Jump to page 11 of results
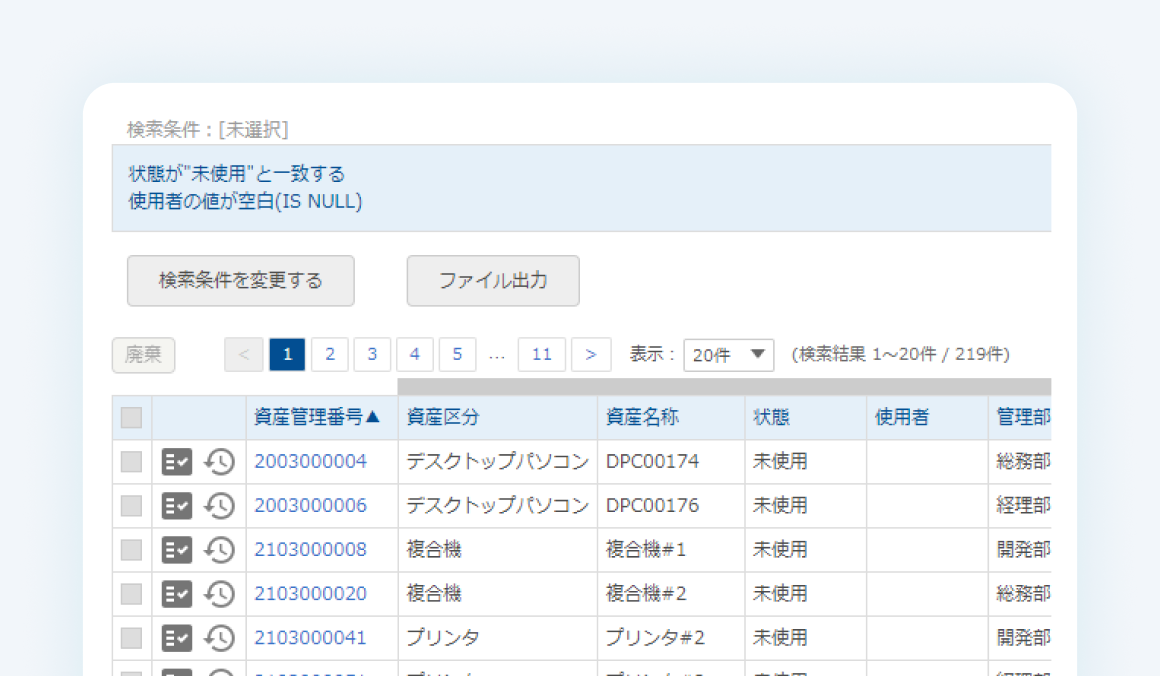This screenshot has width=1160, height=676. click(x=542, y=354)
